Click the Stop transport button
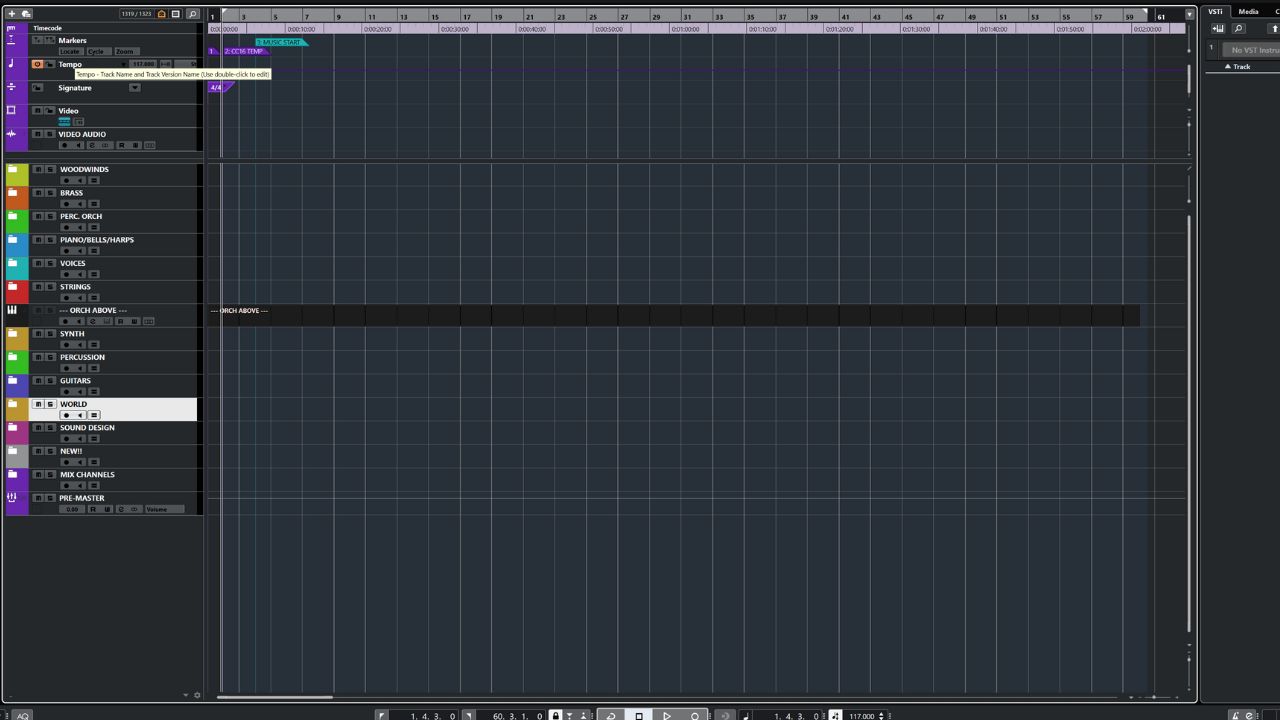Screen dimensions: 1280x720 pyautogui.click(x=639, y=716)
